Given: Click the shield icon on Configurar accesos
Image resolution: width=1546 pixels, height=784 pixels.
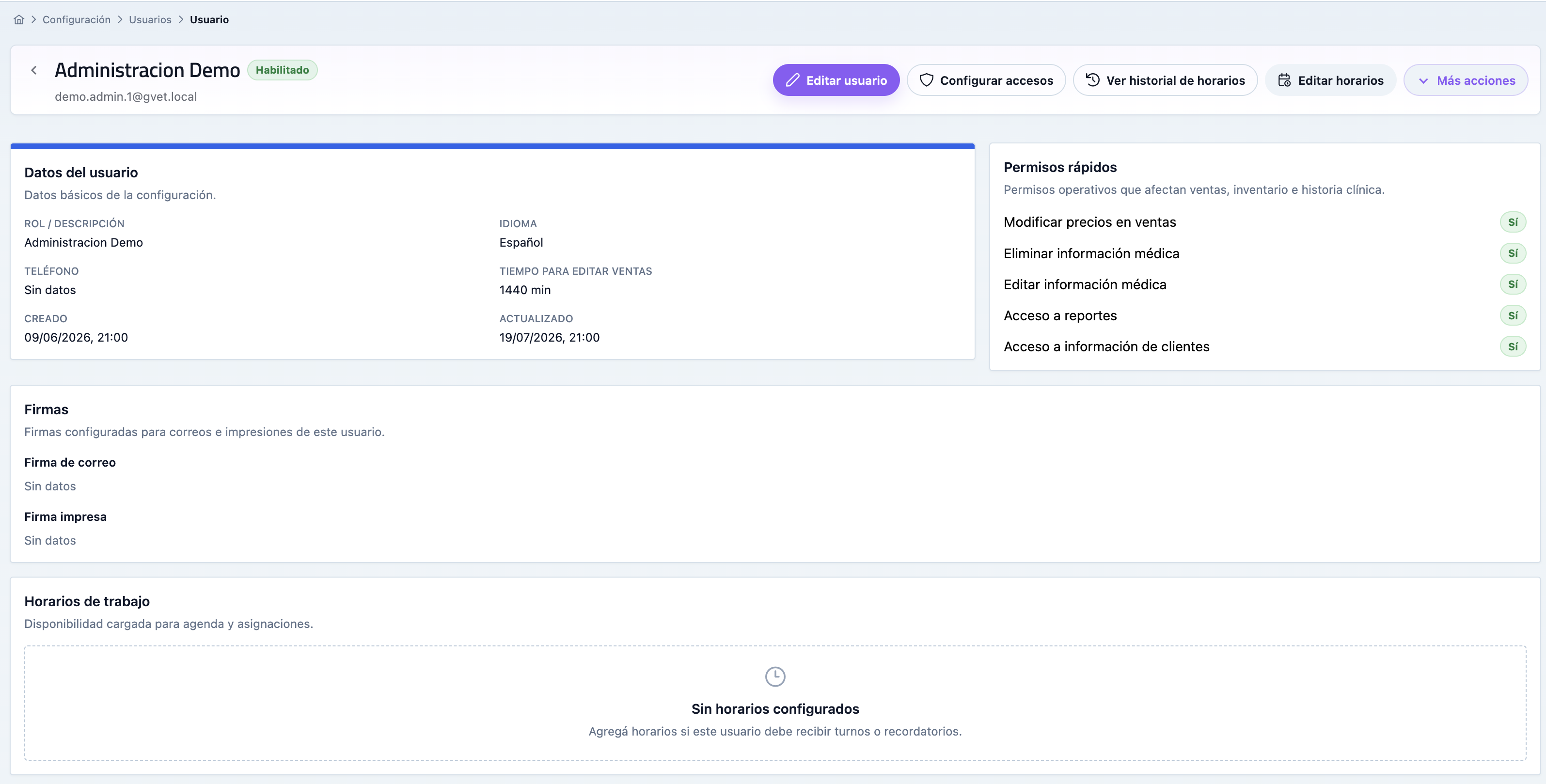Looking at the screenshot, I should click(x=927, y=80).
